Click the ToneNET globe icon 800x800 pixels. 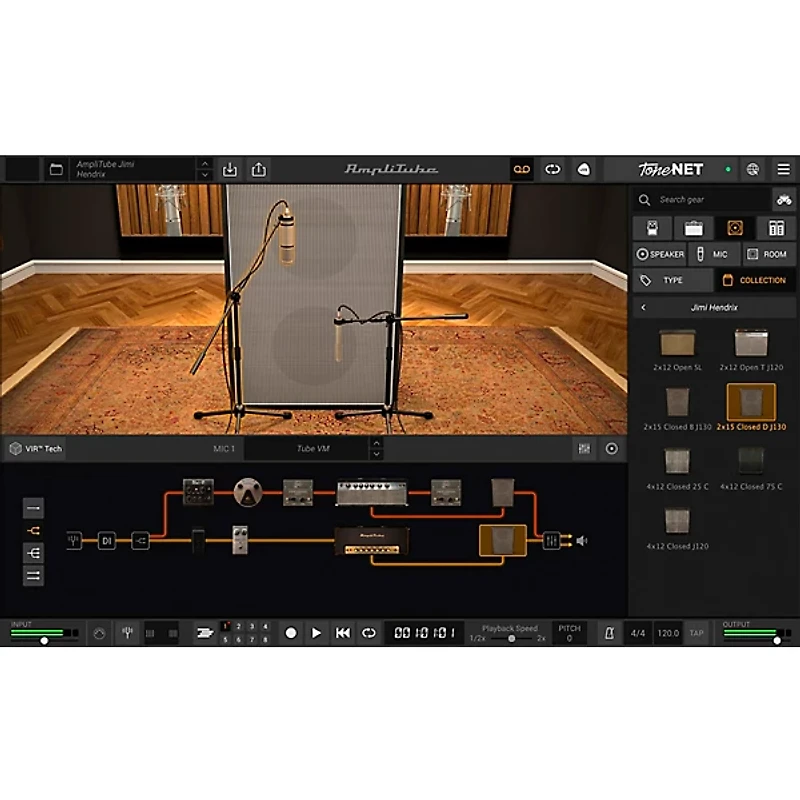[753, 169]
